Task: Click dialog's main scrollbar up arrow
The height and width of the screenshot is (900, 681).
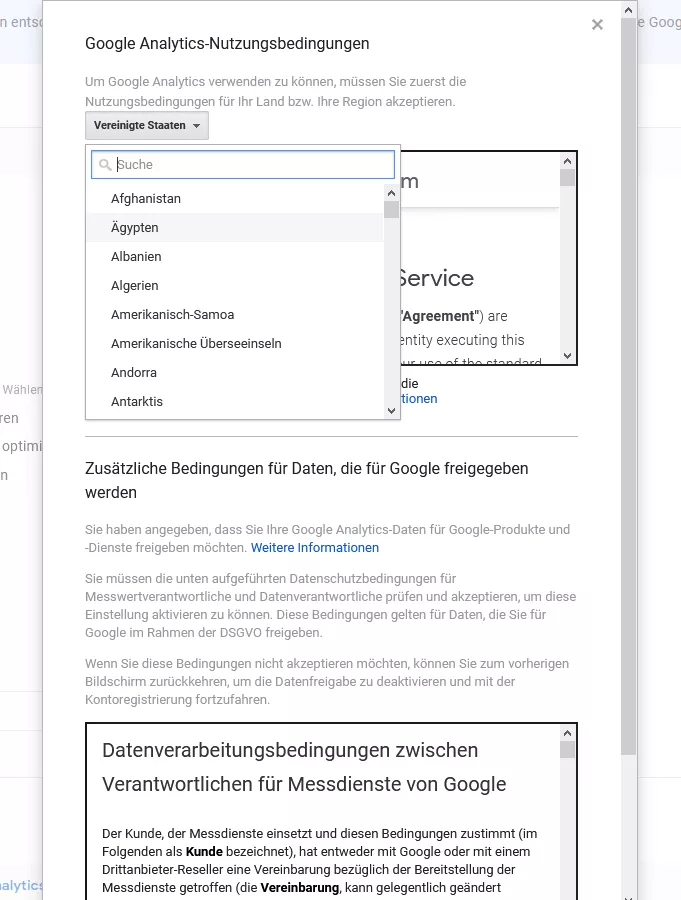Action: click(628, 10)
